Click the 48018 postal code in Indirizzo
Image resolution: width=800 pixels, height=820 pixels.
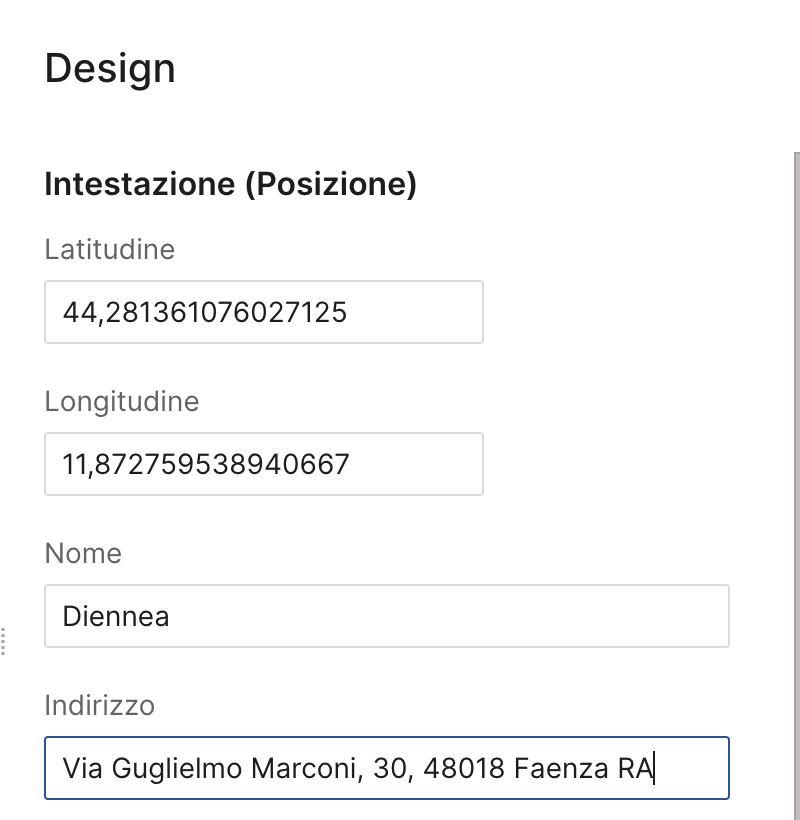point(464,768)
